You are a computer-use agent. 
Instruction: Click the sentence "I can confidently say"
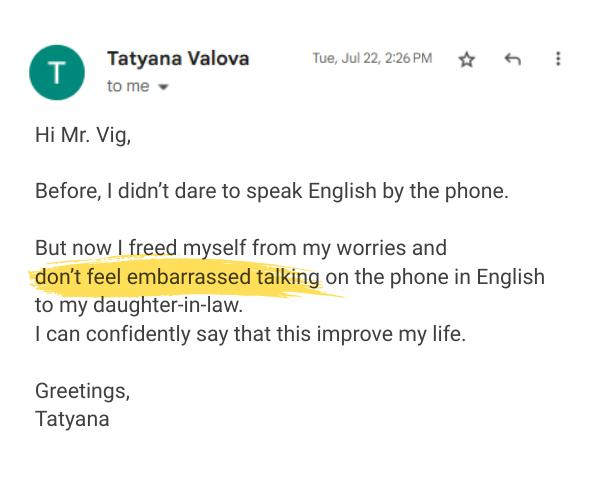coord(250,334)
